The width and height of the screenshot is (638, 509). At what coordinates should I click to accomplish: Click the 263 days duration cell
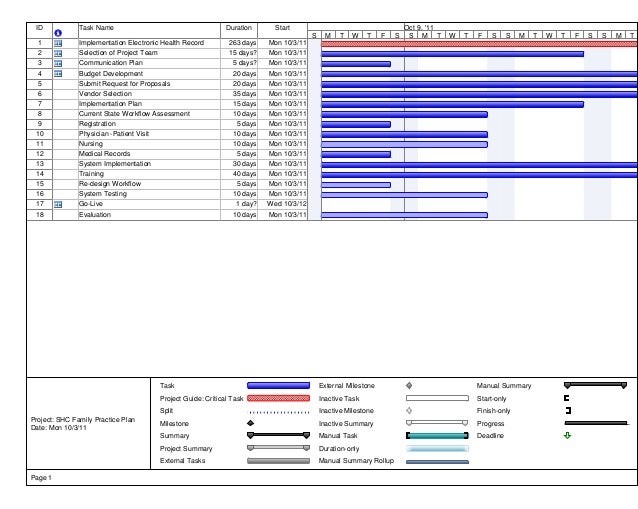[x=239, y=43]
